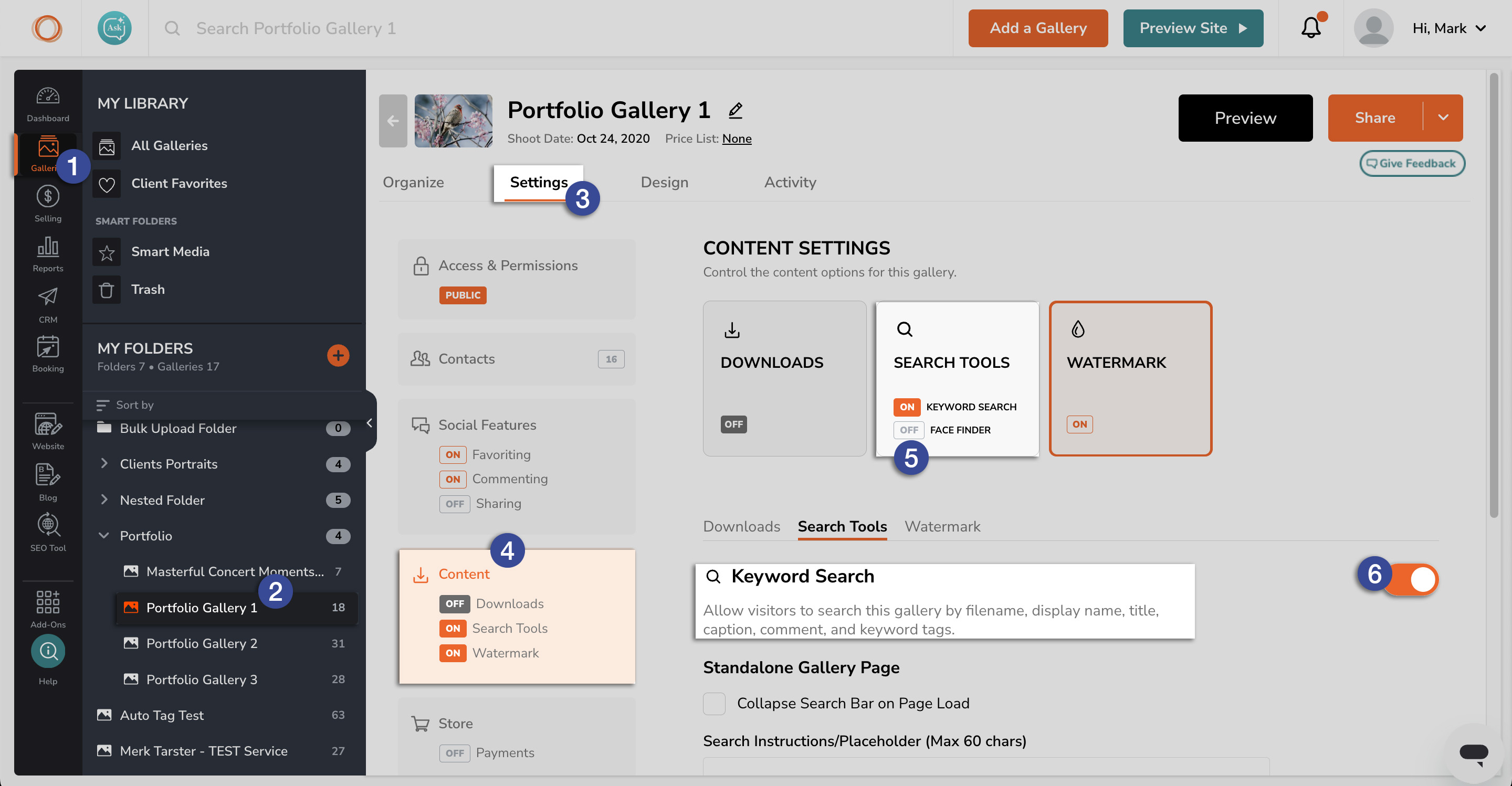Add a new folder with plus icon
1512x786 pixels.
coord(338,355)
